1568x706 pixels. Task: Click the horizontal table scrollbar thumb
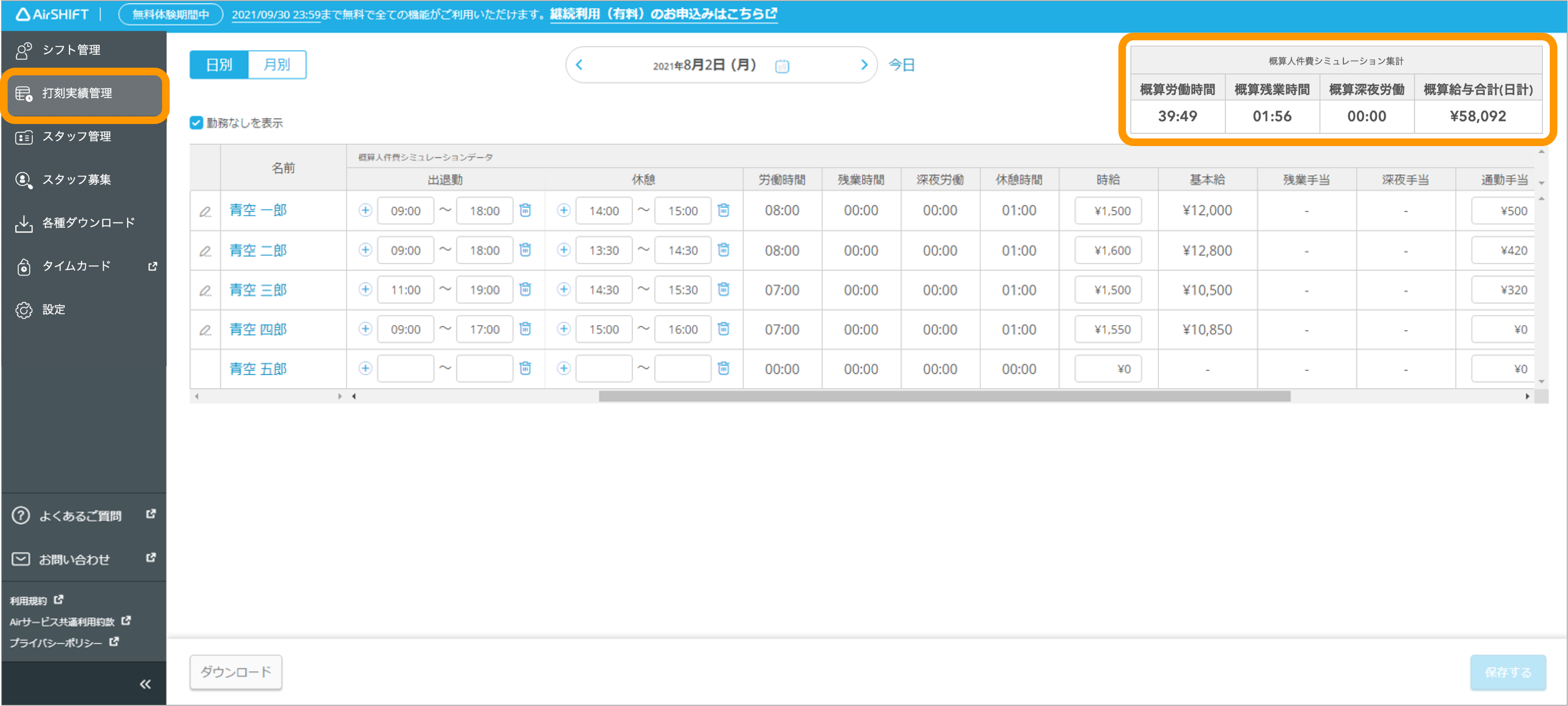pos(944,396)
